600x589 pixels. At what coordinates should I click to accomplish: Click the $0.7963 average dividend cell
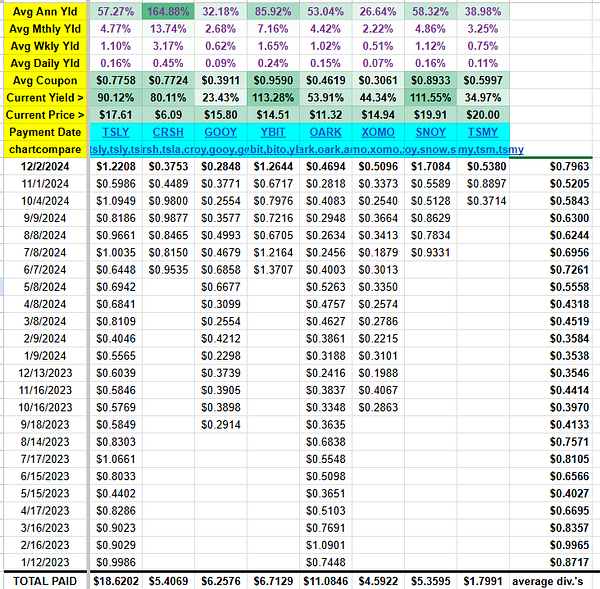pos(551,166)
